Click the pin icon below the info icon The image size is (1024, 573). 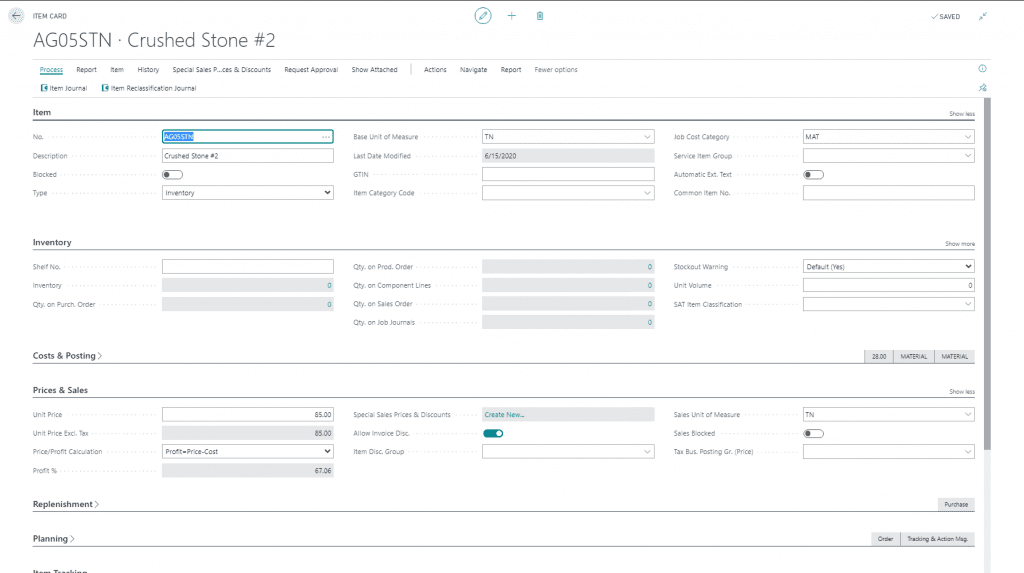(x=982, y=88)
